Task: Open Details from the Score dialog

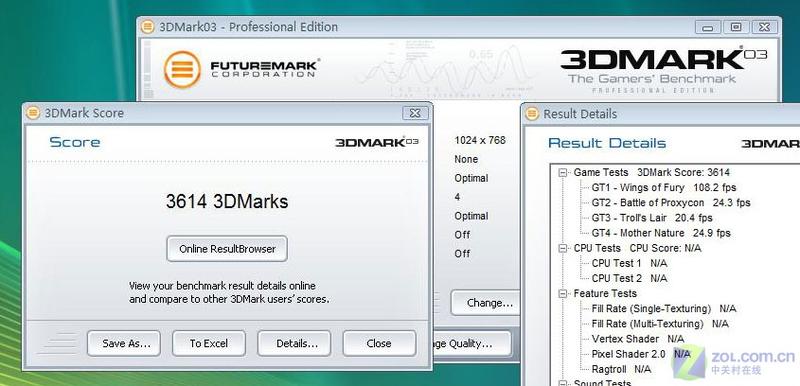Action: click(x=294, y=343)
